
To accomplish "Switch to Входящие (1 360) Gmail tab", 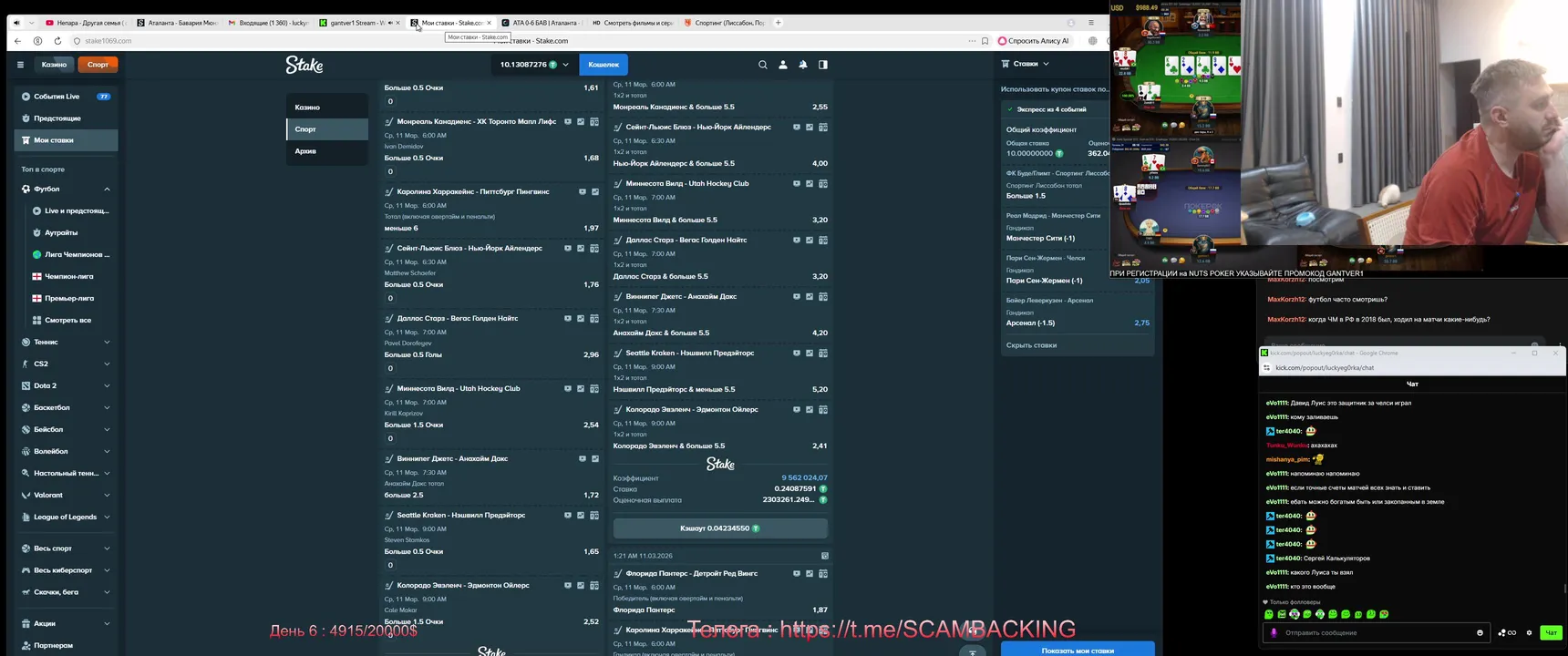I will tap(267, 23).
